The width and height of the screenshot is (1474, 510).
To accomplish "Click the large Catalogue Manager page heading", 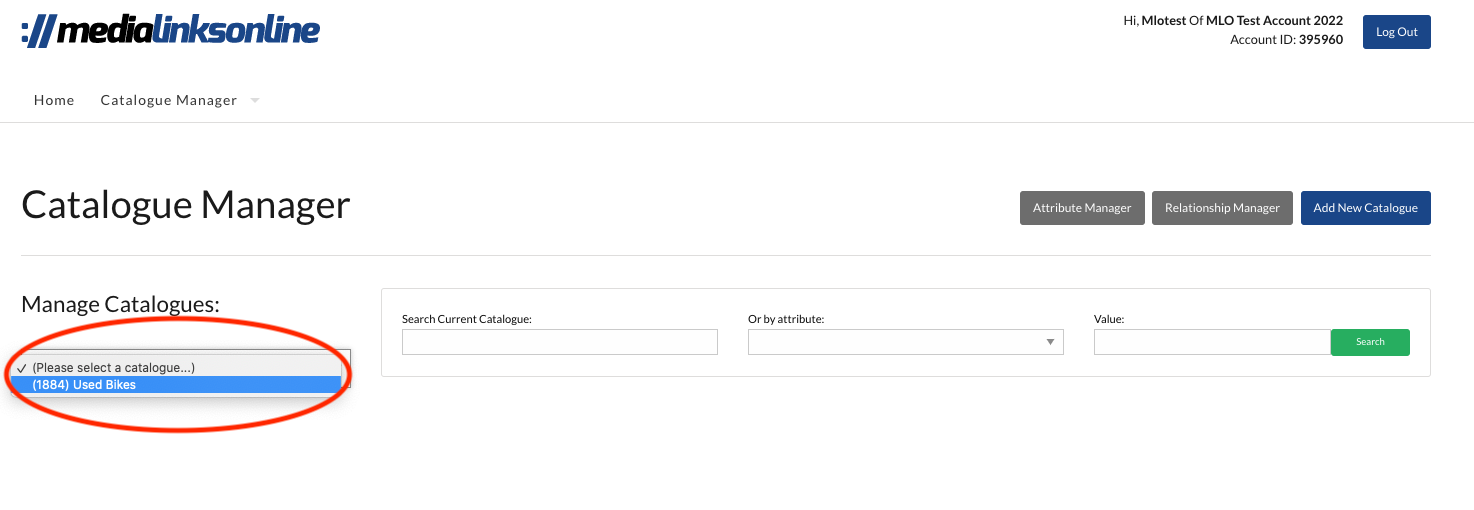I will click(x=186, y=205).
